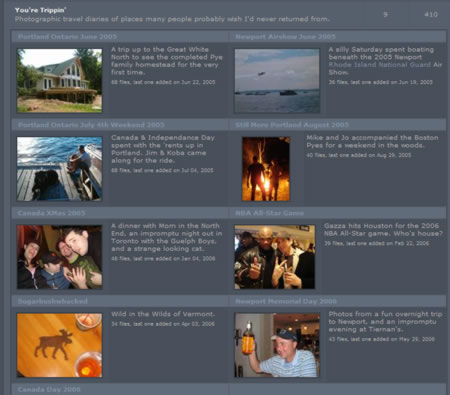Screen dimensions: 450x395
Task: Open the Newport Airshow June 2005 album title
Action: tap(285, 37)
